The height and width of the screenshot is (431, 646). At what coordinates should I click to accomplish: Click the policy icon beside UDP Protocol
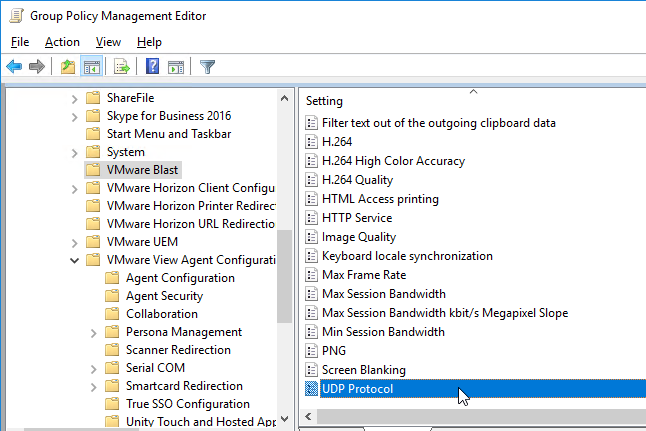coord(311,389)
